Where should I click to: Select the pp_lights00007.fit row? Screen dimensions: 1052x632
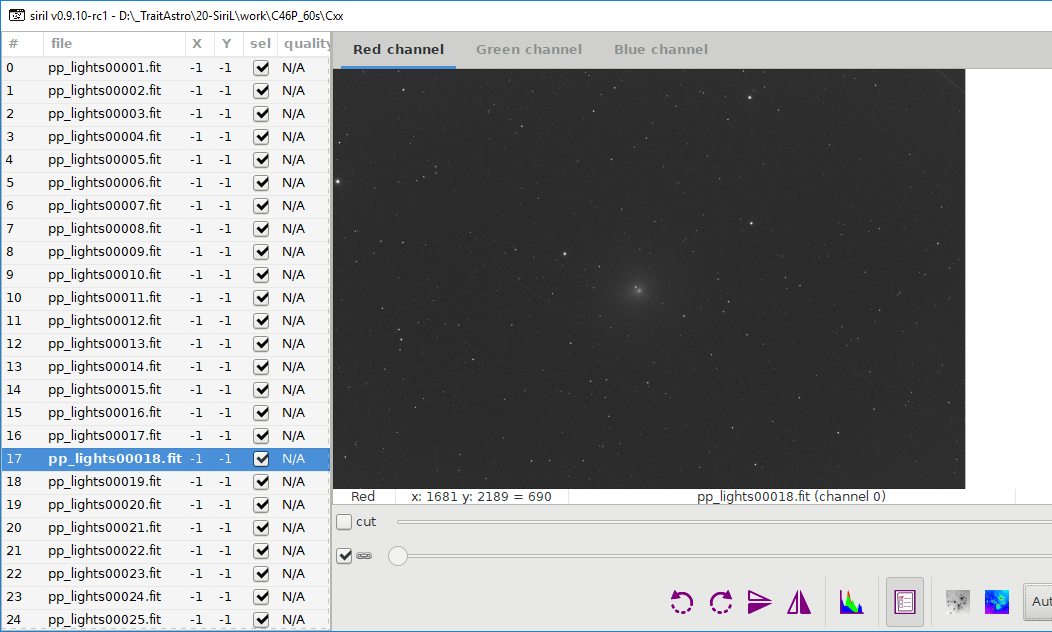(x=166, y=205)
